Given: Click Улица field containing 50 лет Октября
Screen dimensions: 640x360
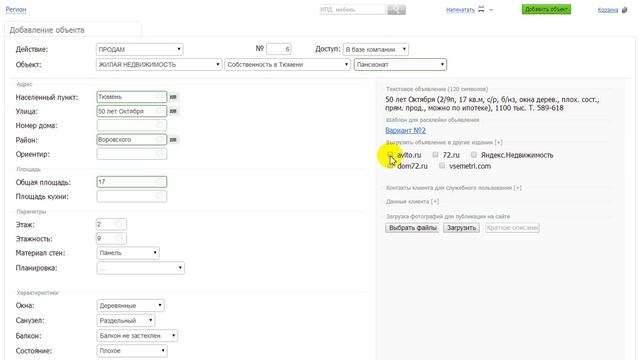Looking at the screenshot, I should coord(131,111).
